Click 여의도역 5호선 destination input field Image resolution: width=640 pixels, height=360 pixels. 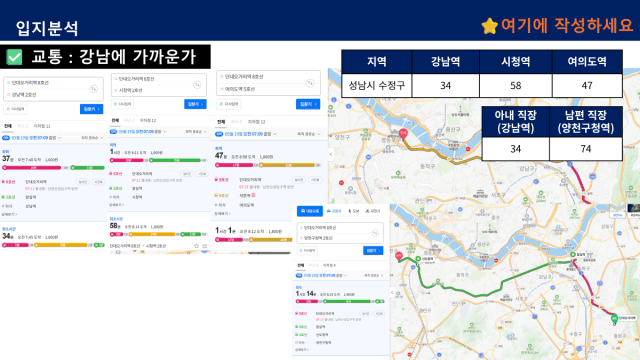(261, 89)
